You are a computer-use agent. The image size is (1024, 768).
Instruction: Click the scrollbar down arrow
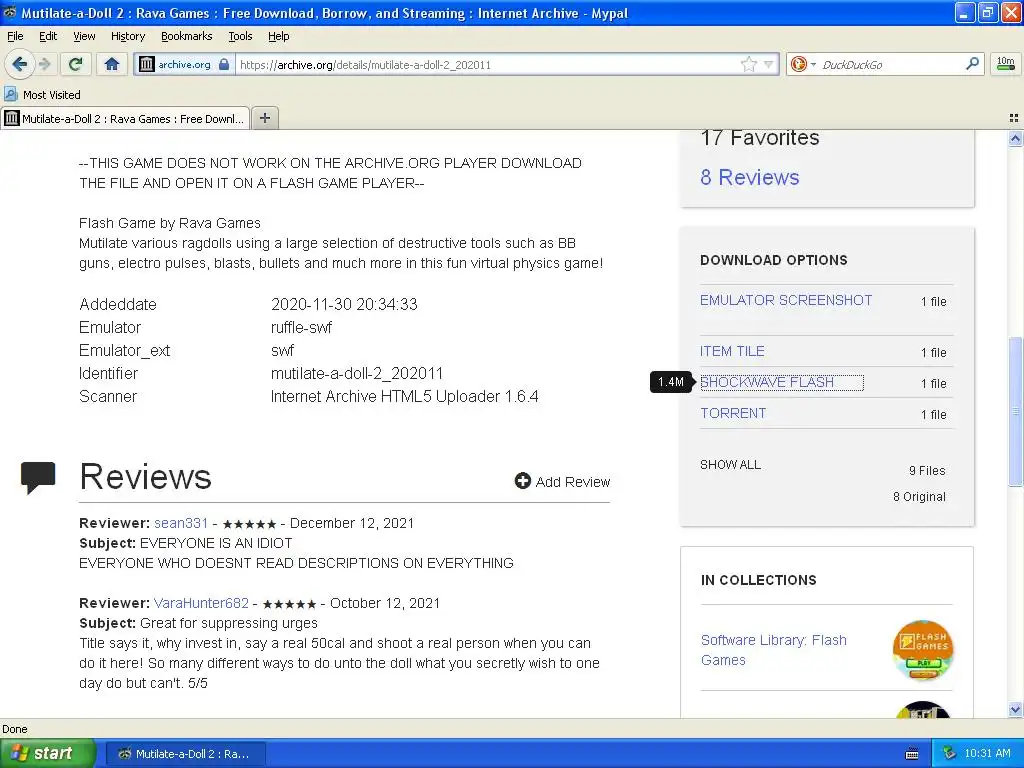[x=1015, y=709]
